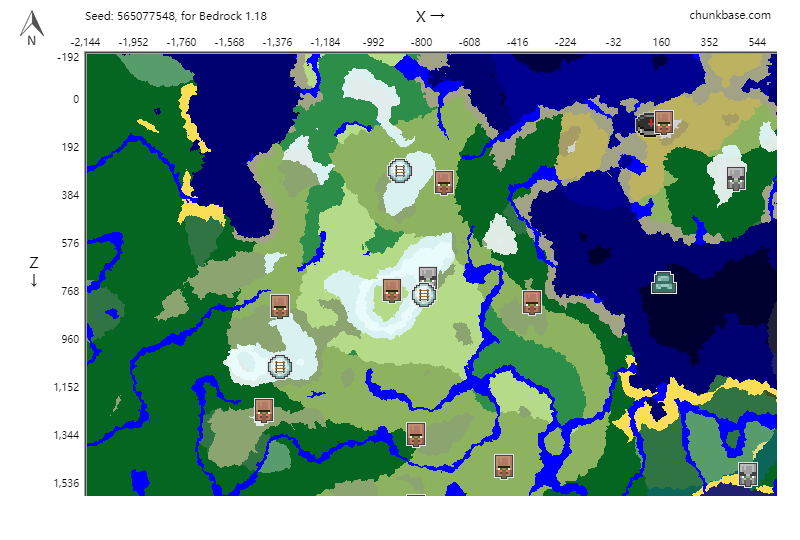Click the Z-axis tick label '768'
Screen dimensions: 800x540
[x=70, y=291]
